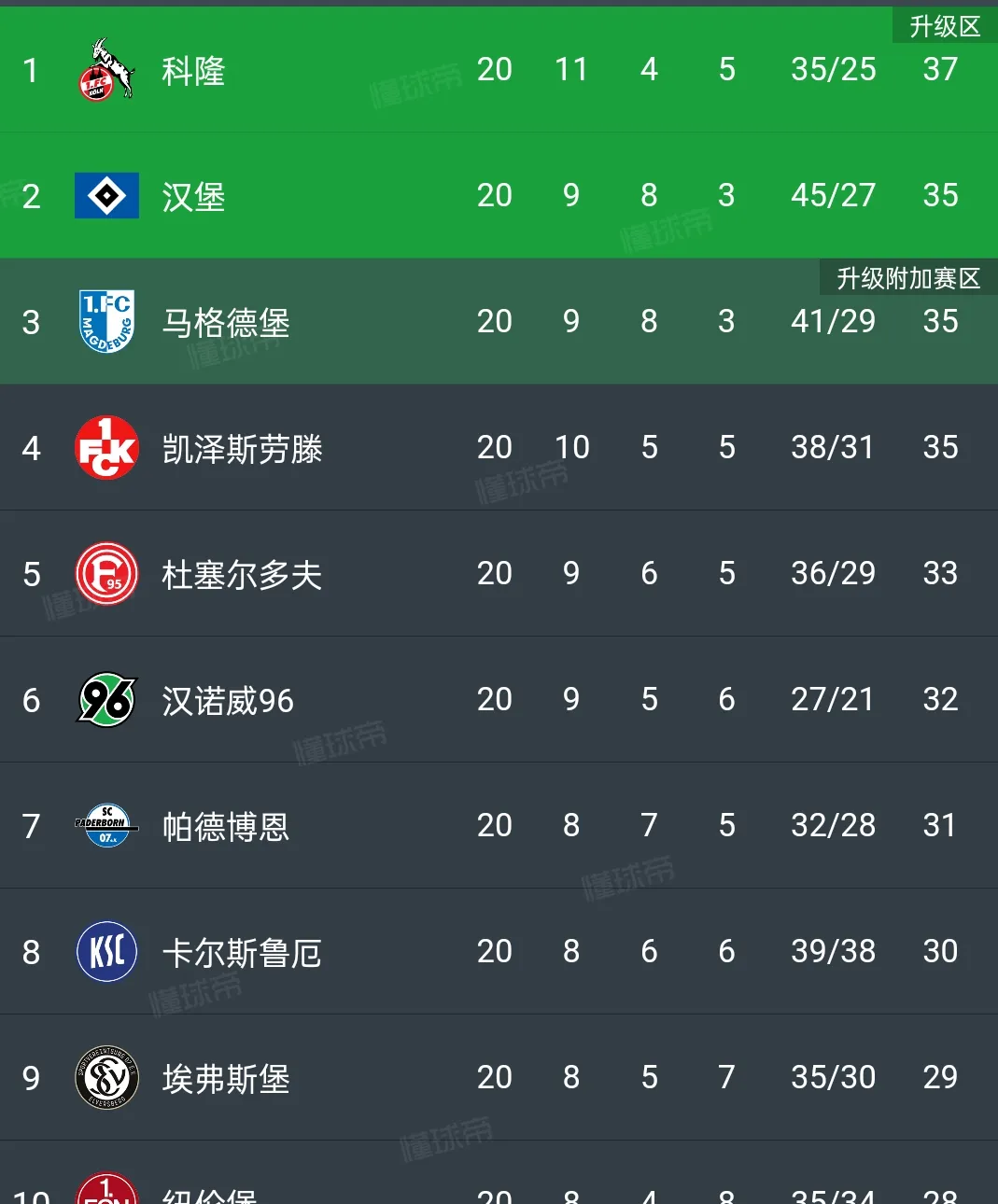Select the Karlsruhe KSC blue badge

[106, 951]
